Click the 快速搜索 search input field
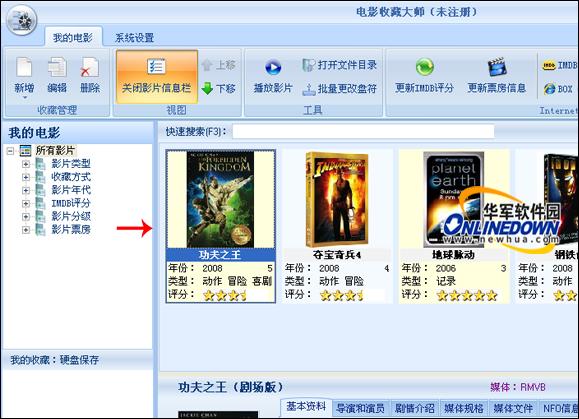 pyautogui.click(x=363, y=131)
